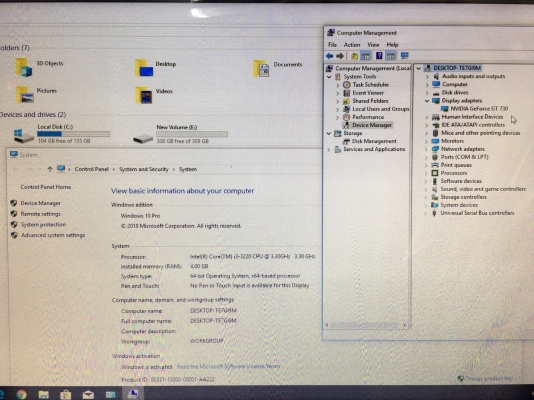
Task: Select the Disk Management icon
Action: [x=346, y=141]
